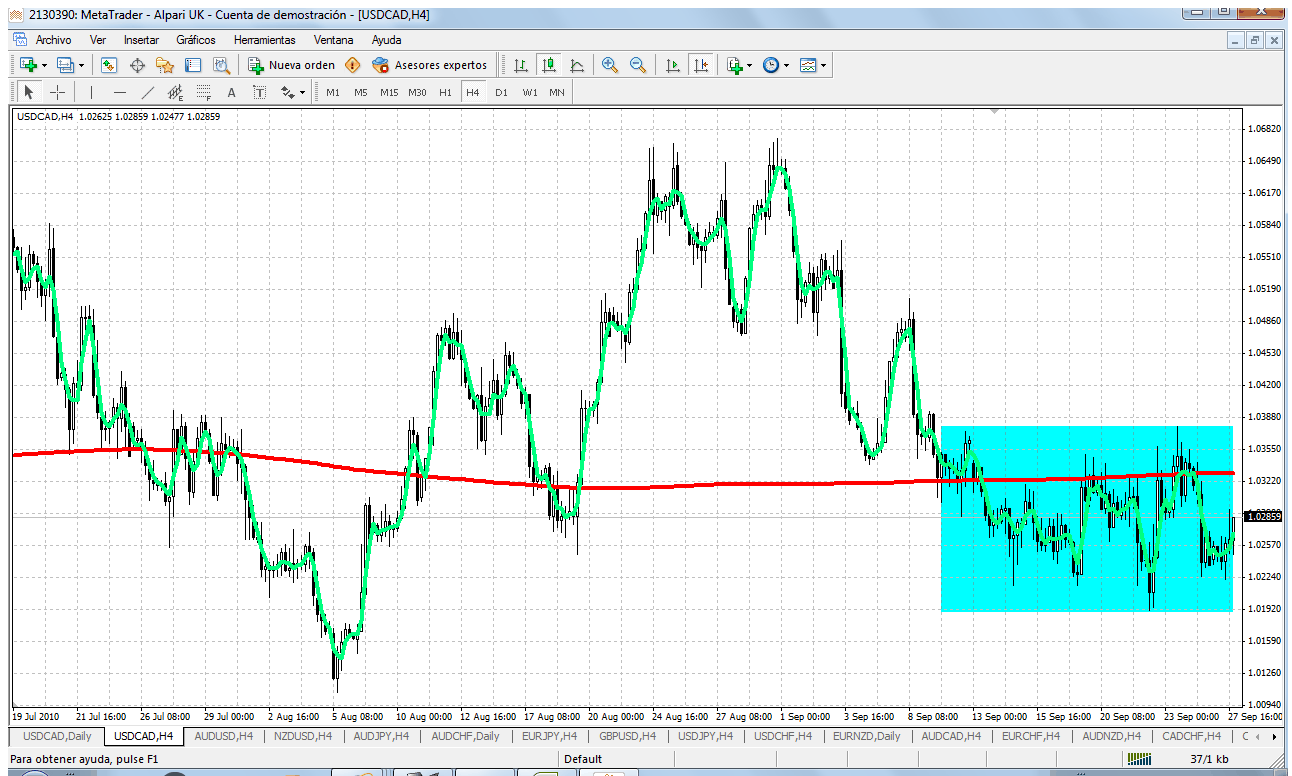The height and width of the screenshot is (776, 1292).
Task: Switch to the EURJPY,H4 chart tab
Action: (x=548, y=736)
